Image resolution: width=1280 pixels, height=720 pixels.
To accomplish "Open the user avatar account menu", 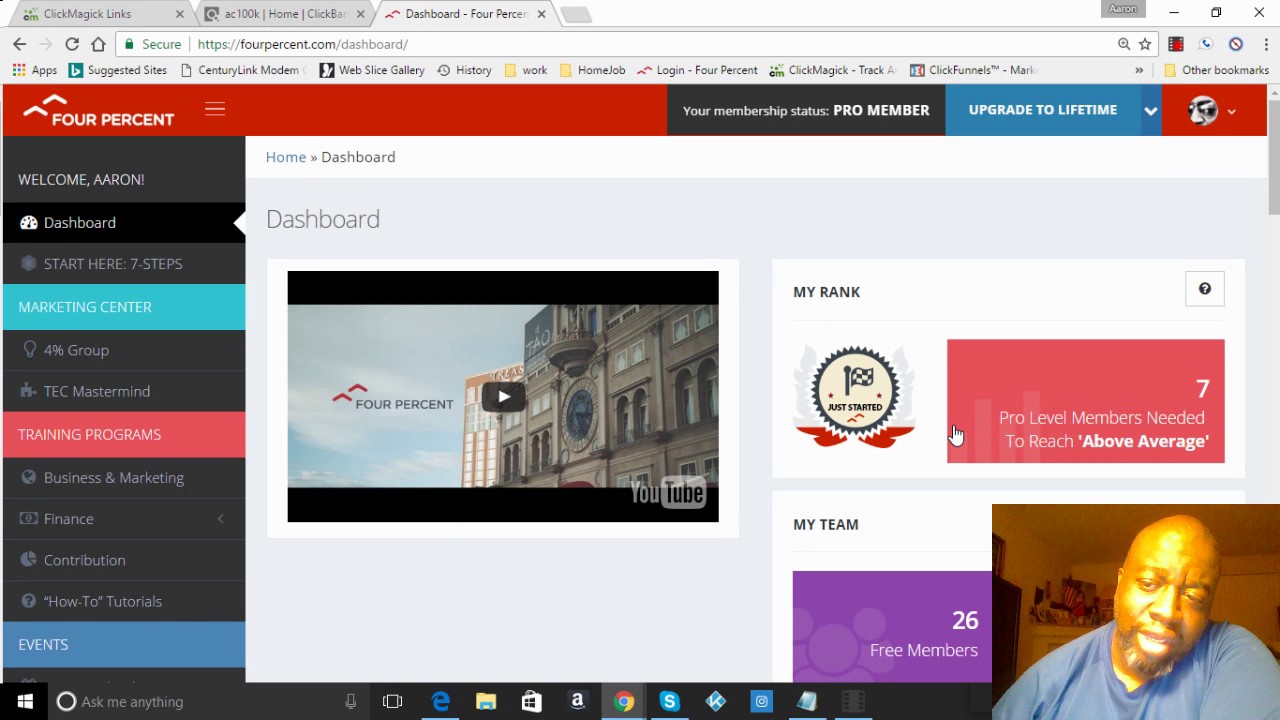I will pyautogui.click(x=1212, y=111).
